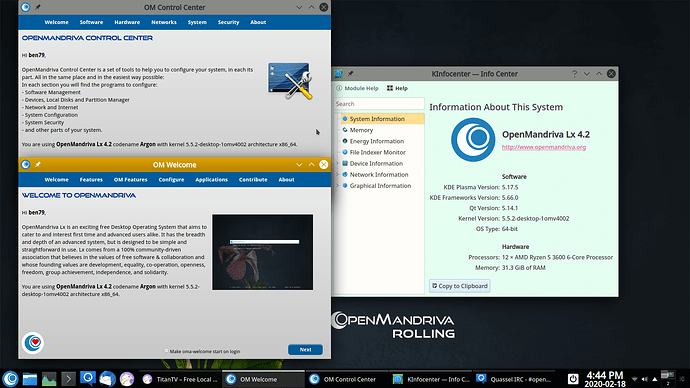This screenshot has width=690, height=388.
Task: Open the file manager from the taskbar
Action: coord(29,379)
